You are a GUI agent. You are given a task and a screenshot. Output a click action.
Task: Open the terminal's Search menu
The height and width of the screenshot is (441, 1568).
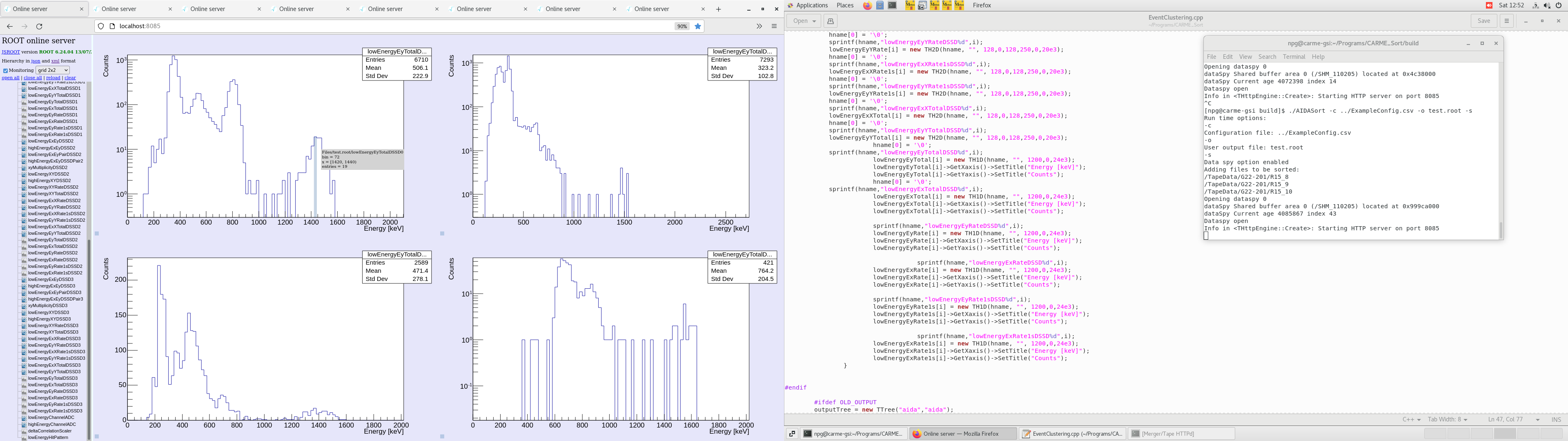tap(1267, 57)
